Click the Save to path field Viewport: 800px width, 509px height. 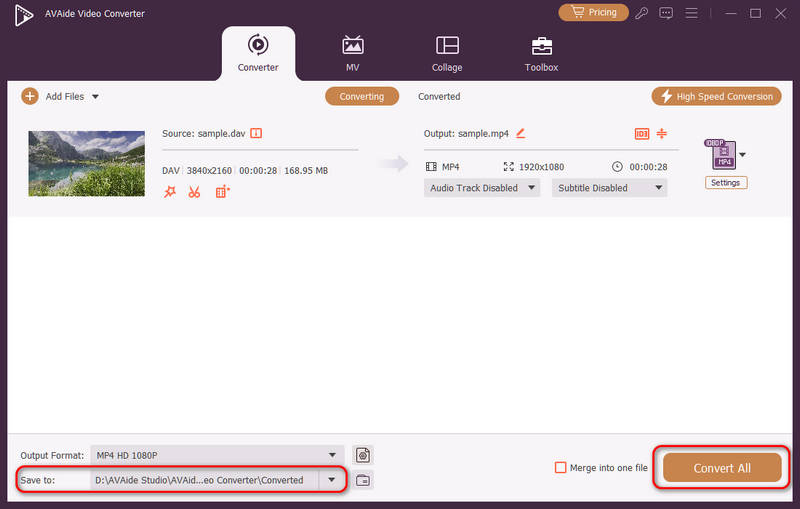click(205, 480)
